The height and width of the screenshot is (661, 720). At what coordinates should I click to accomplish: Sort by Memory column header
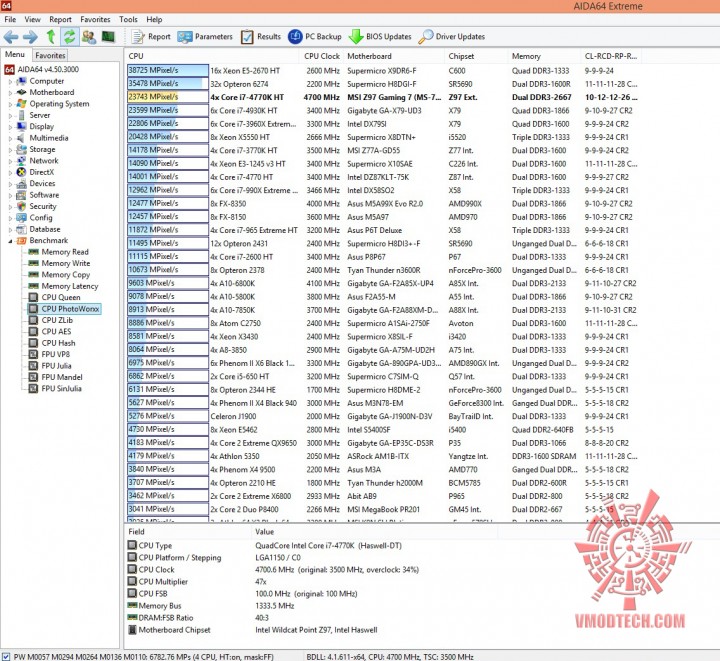click(545, 56)
